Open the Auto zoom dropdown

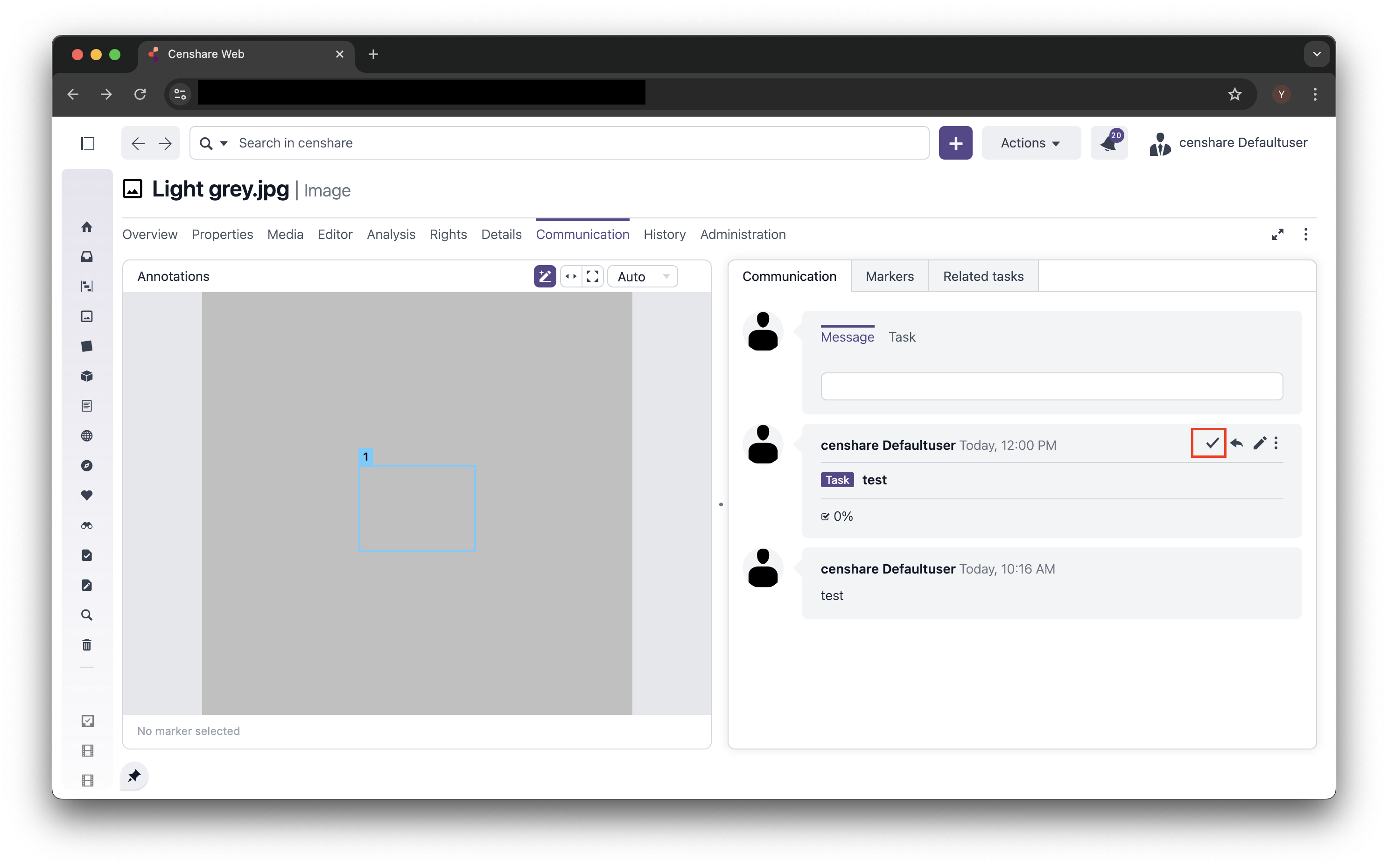tap(642, 276)
